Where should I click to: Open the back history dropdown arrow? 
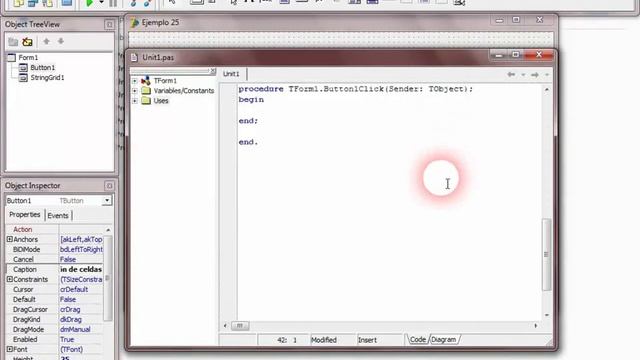coord(523,75)
